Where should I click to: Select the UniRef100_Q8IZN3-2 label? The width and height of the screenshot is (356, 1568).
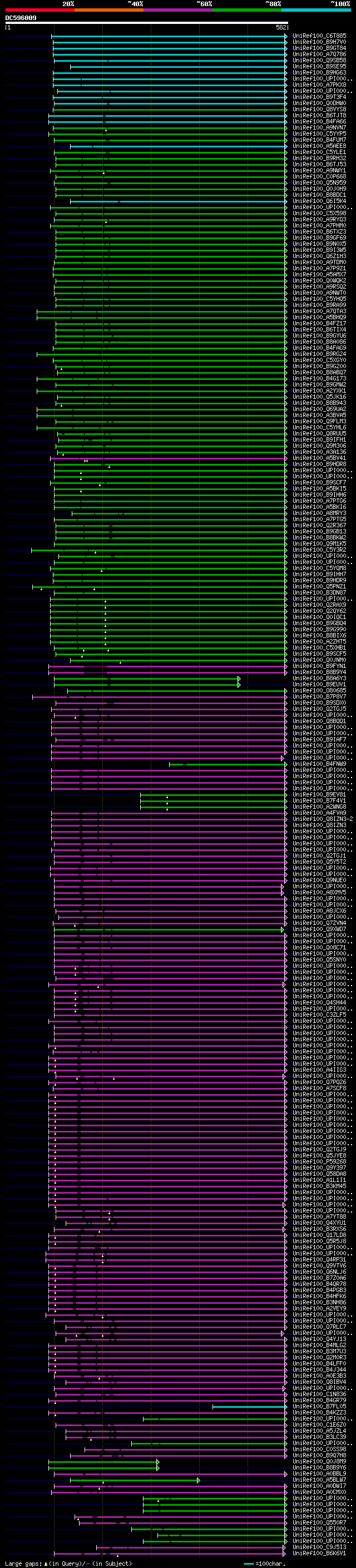(323, 819)
